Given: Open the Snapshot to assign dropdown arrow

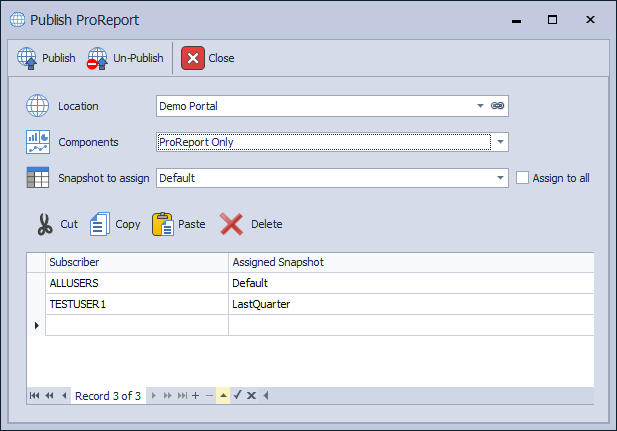Looking at the screenshot, I should pos(500,178).
